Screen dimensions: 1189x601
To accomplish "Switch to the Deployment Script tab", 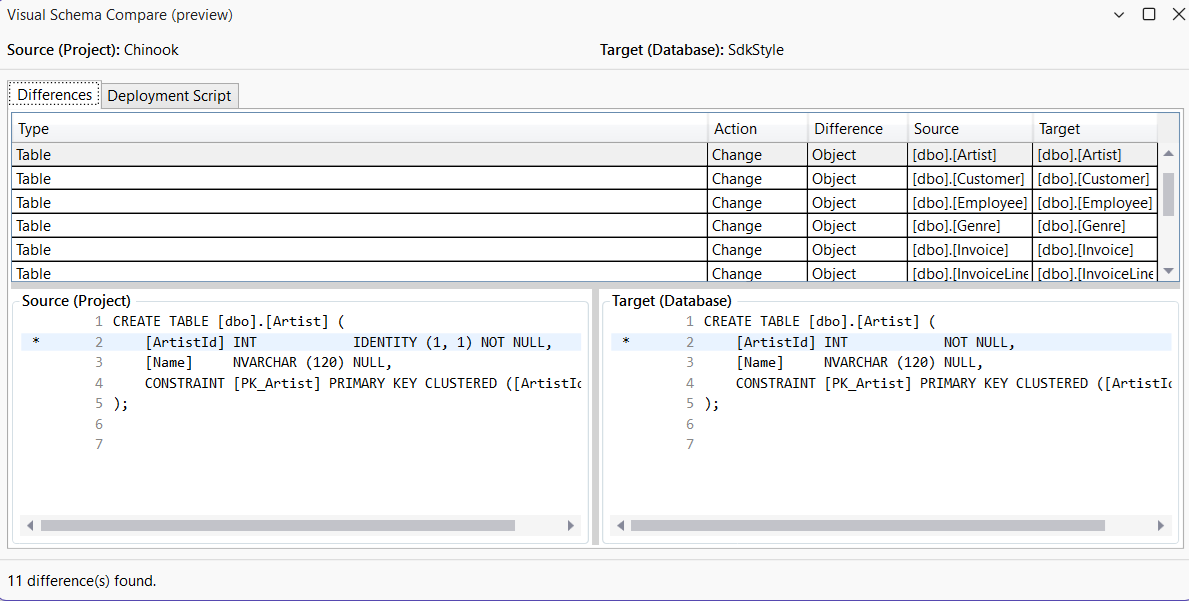I will click(x=169, y=95).
